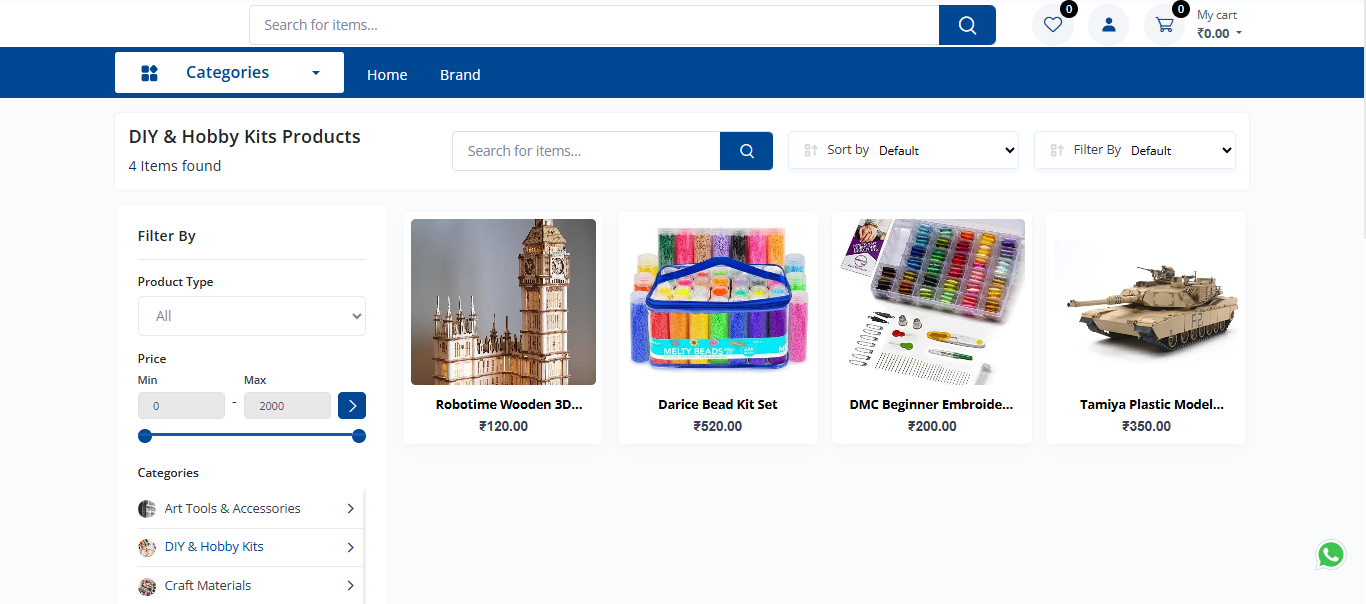The width and height of the screenshot is (1366, 604).
Task: Apply price range with arrow button
Action: point(352,405)
